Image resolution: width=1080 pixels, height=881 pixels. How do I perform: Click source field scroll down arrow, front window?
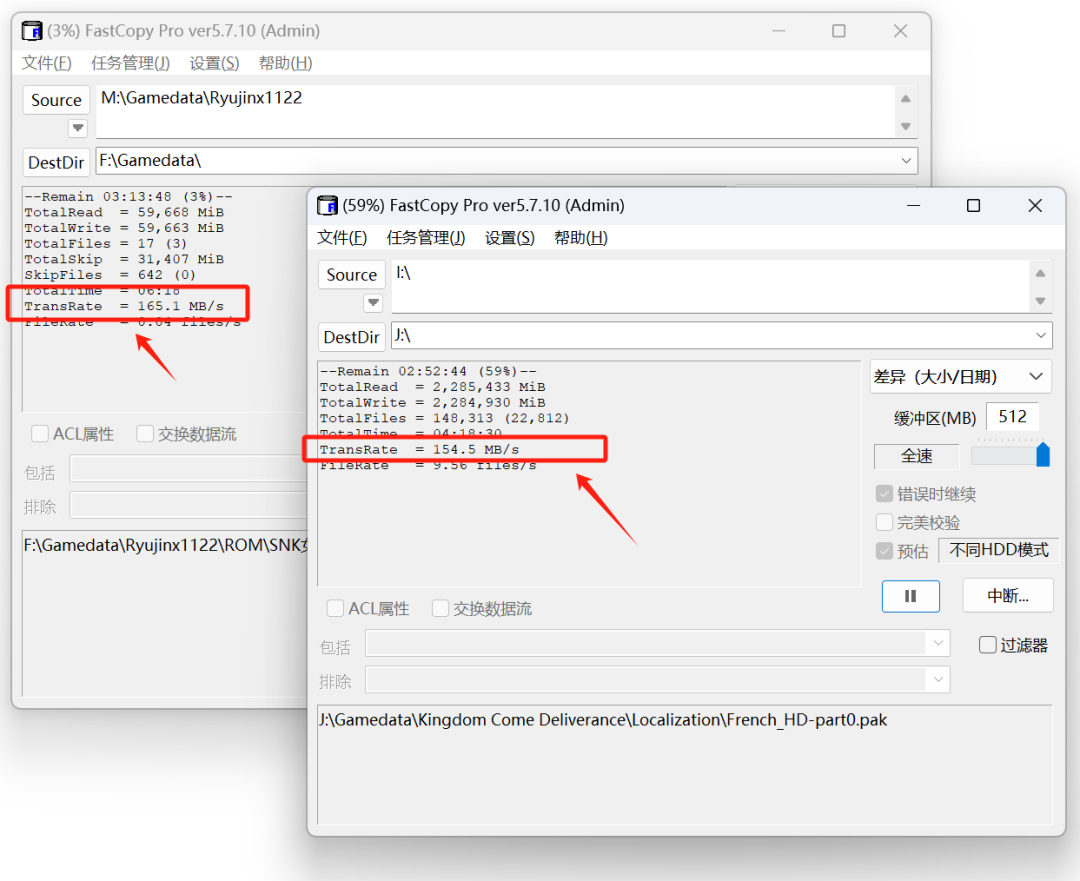click(1040, 301)
